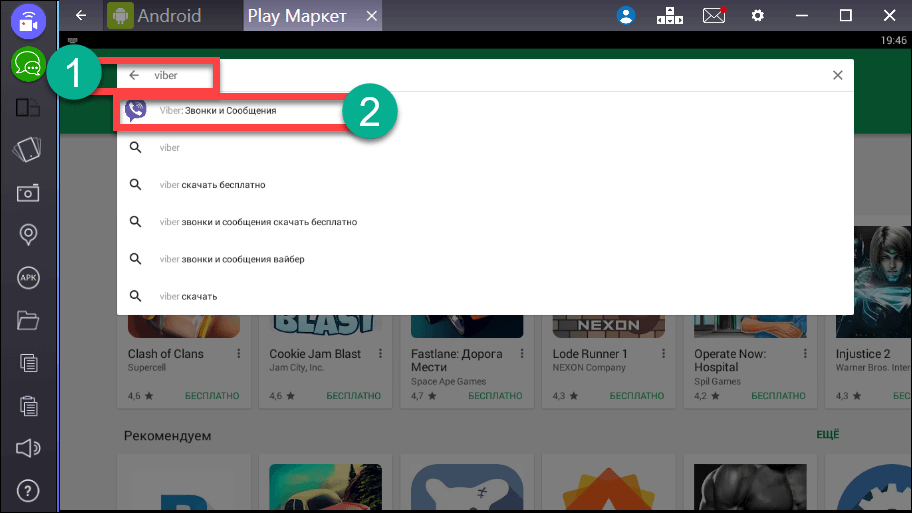Open the location pin tool
Image resolution: width=912 pixels, height=513 pixels.
[28, 235]
